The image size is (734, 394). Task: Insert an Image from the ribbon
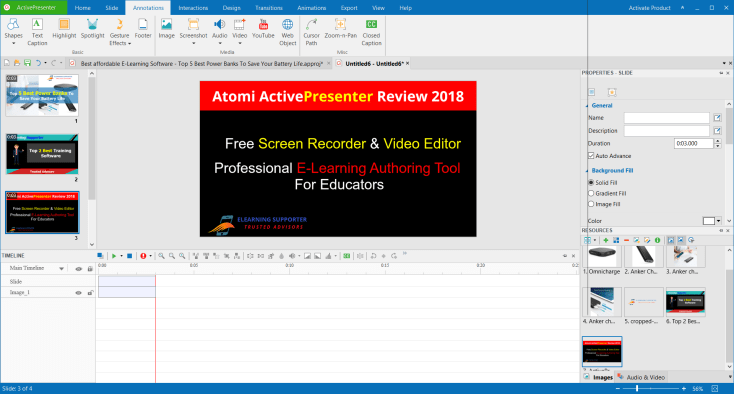[166, 29]
